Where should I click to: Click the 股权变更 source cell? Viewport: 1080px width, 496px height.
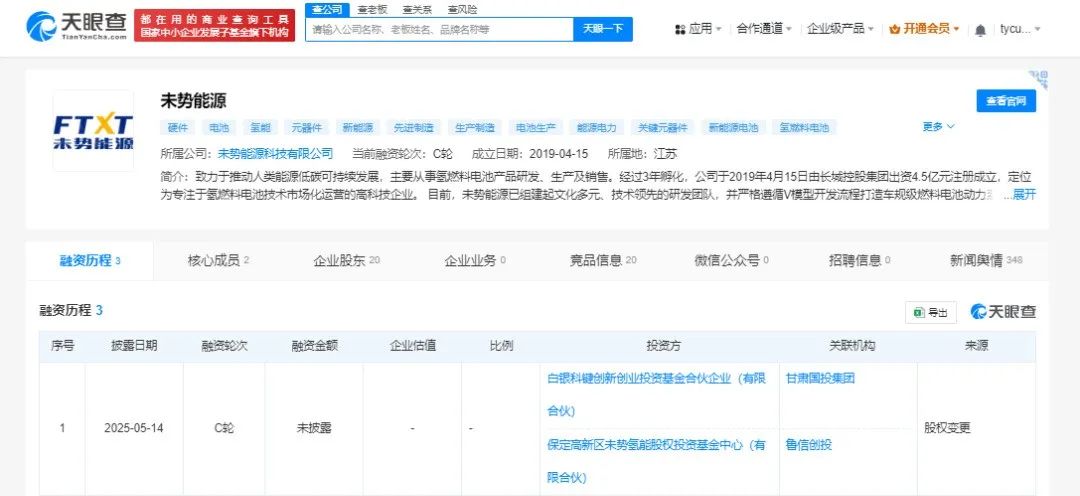tap(947, 428)
